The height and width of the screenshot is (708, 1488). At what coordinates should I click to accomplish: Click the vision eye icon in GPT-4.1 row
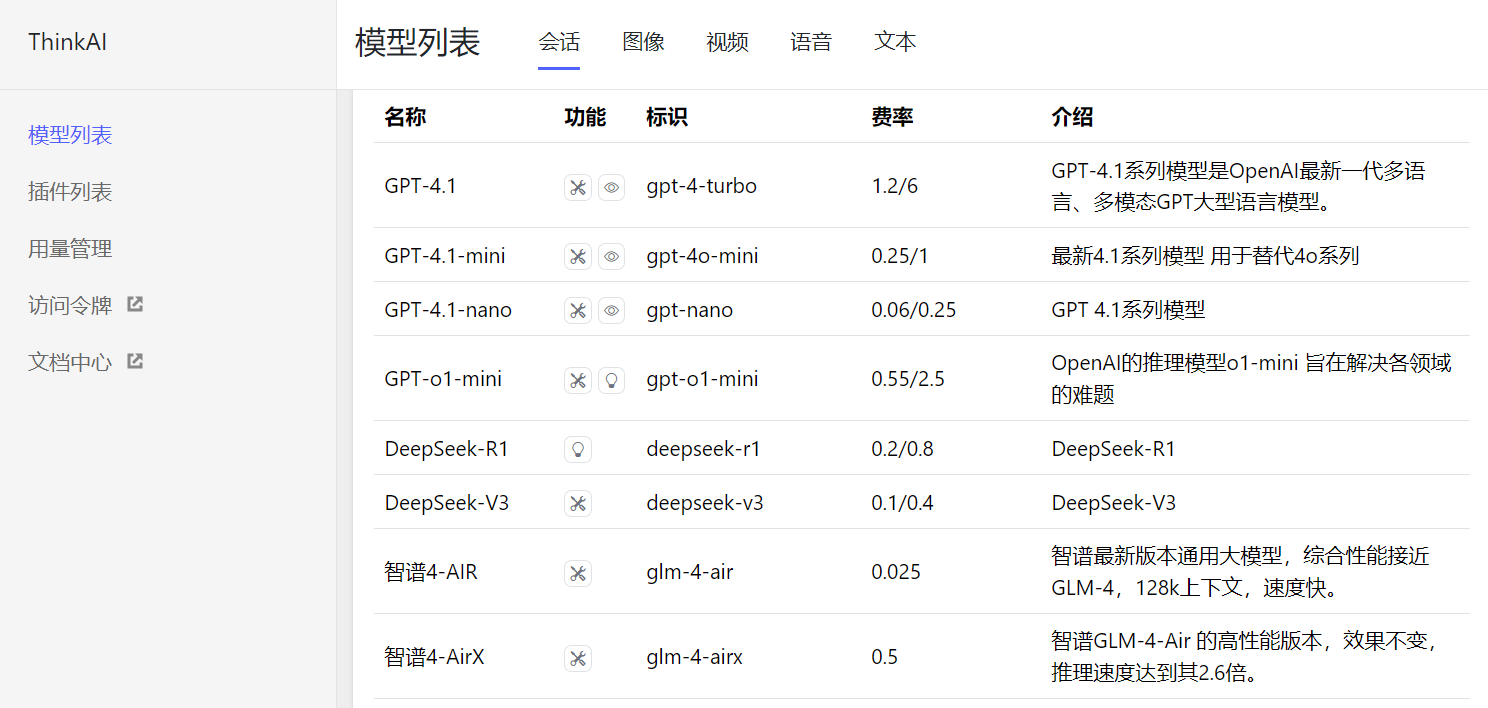611,187
